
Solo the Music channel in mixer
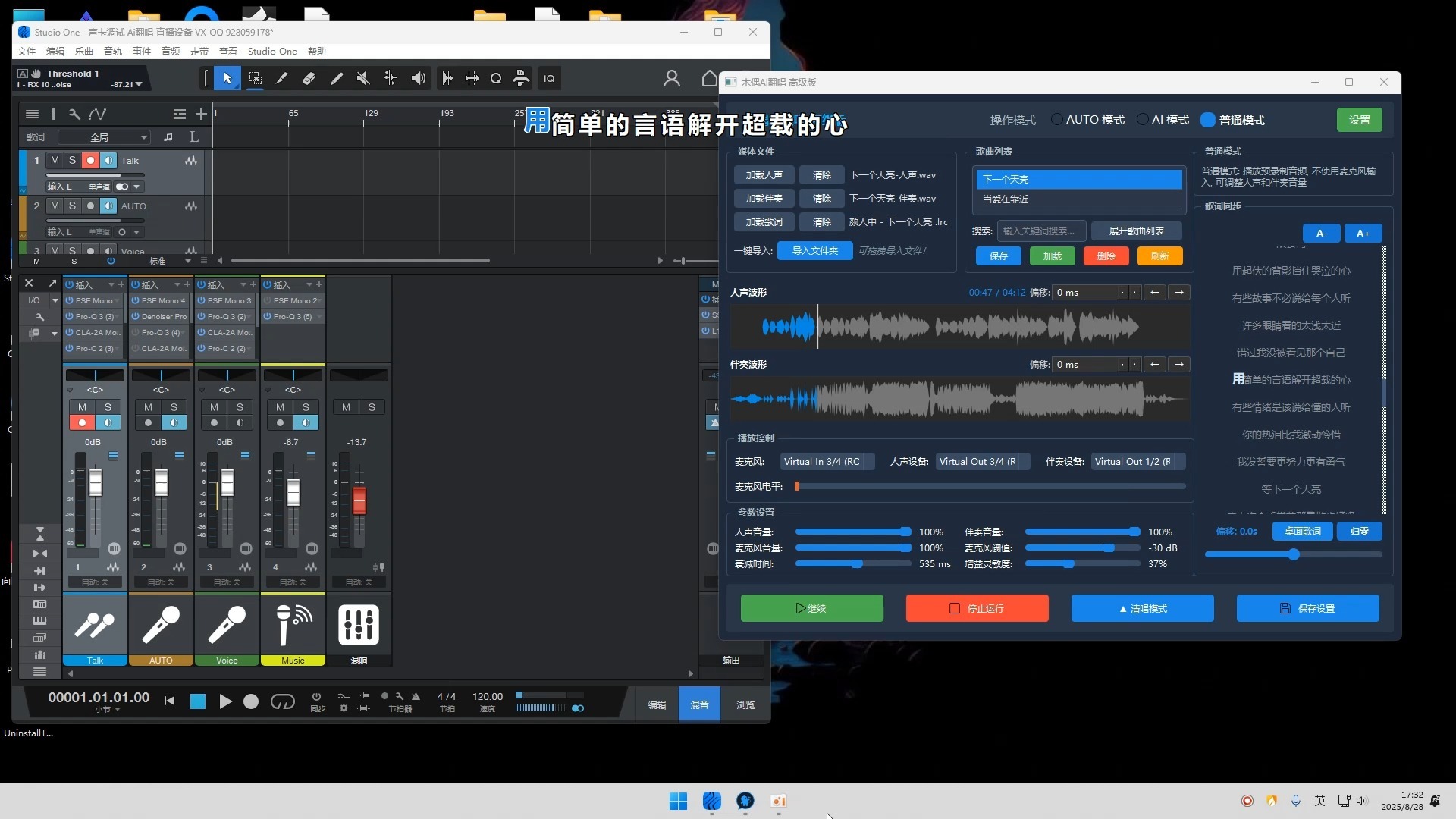306,407
